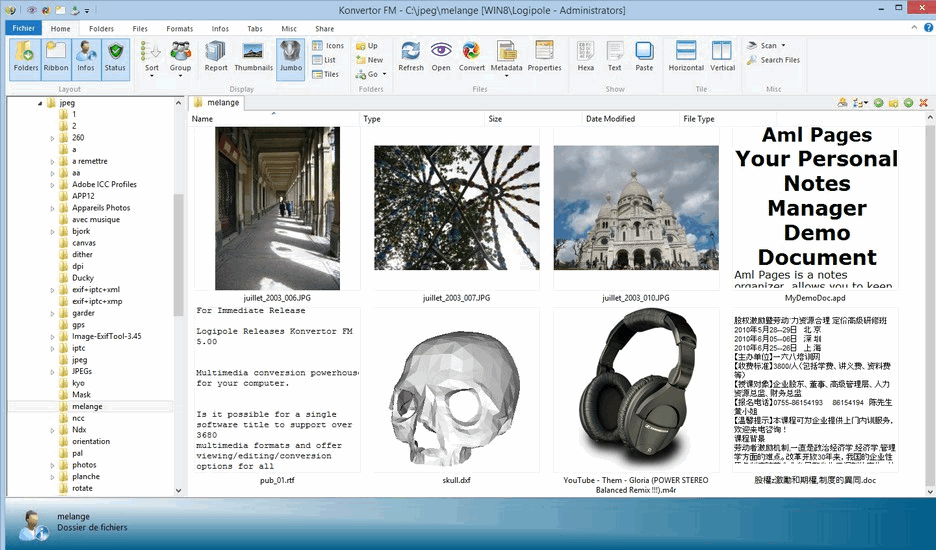This screenshot has width=936, height=550.
Task: Switch to the Misc ribbon tab
Action: click(289, 29)
